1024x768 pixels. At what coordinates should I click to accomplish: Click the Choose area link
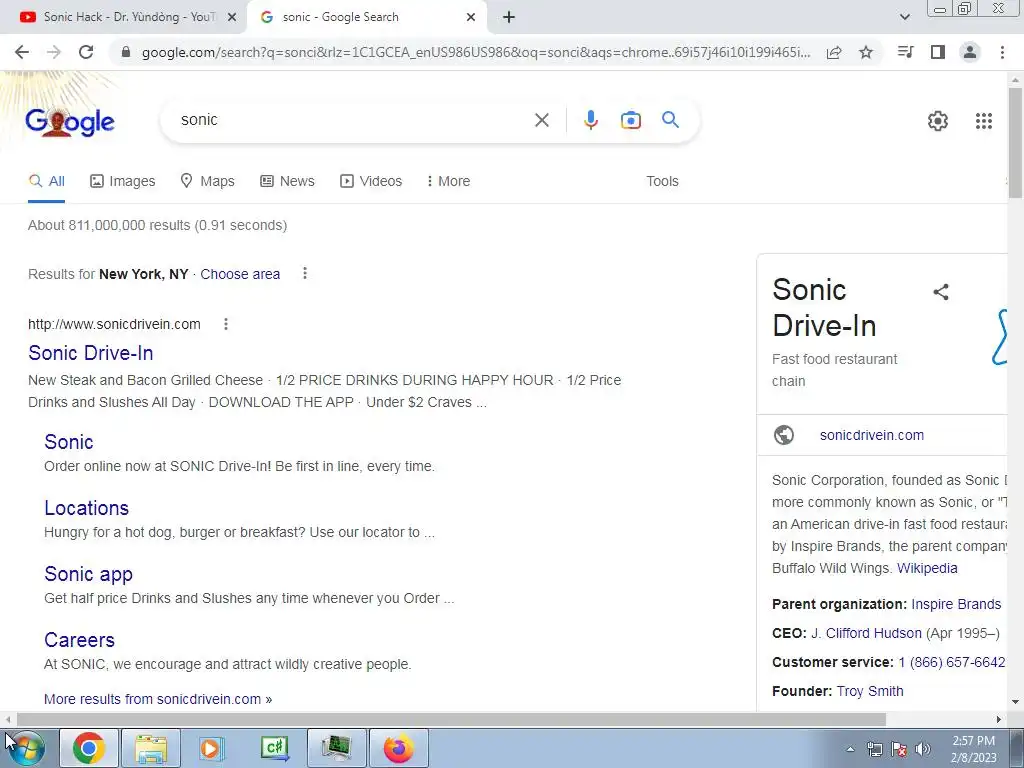240,274
